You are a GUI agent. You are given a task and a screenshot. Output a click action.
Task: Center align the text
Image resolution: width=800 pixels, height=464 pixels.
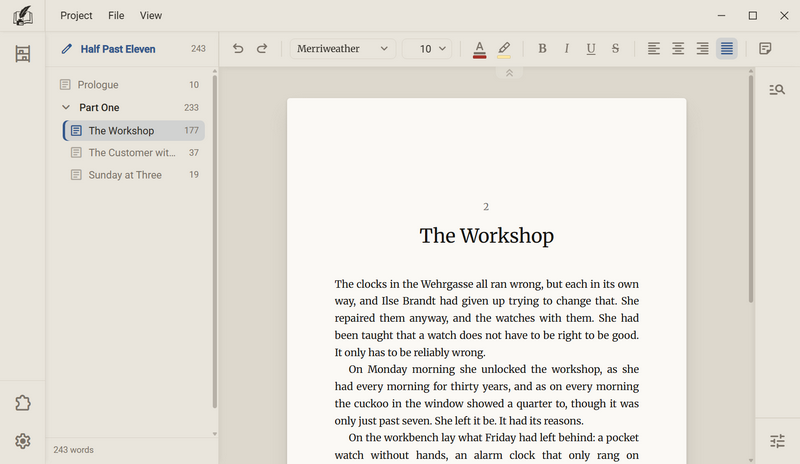tap(678, 48)
